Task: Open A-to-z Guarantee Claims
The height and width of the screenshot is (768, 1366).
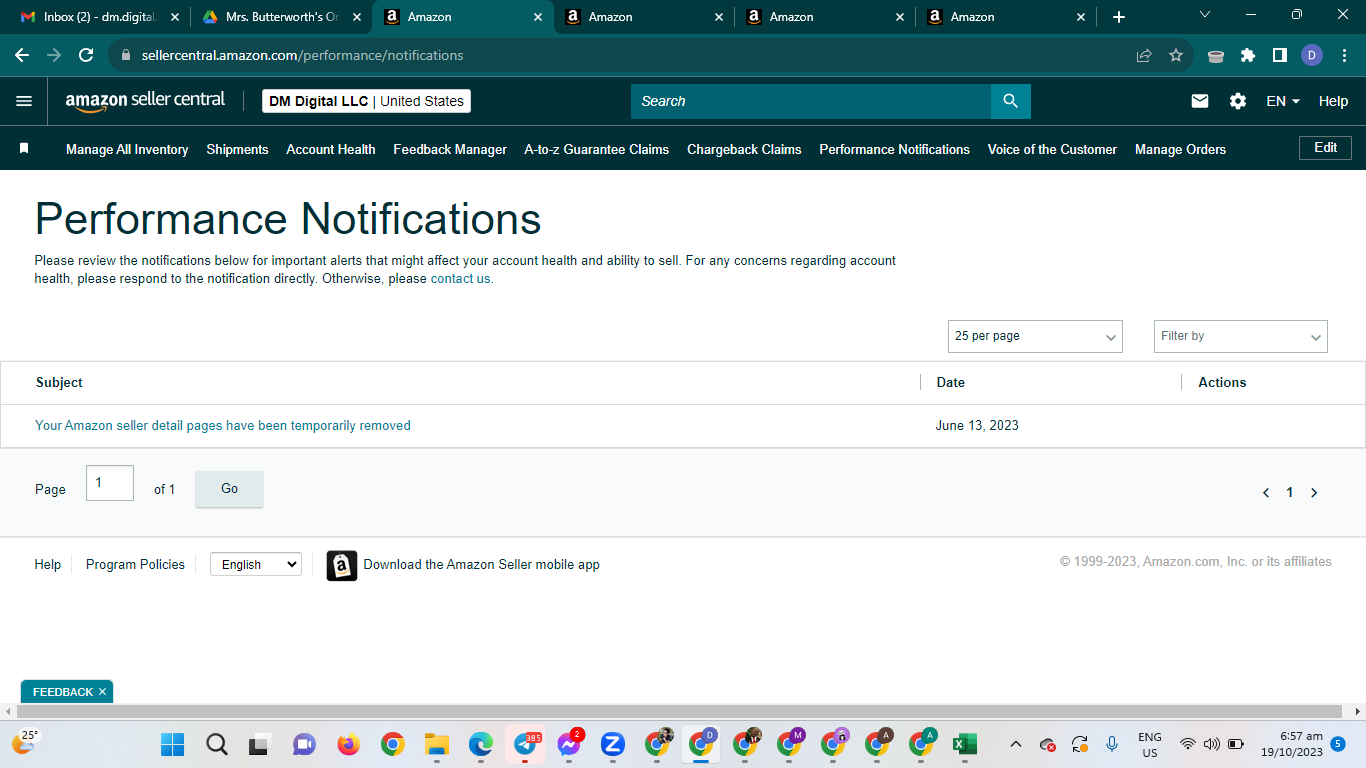Action: (597, 149)
